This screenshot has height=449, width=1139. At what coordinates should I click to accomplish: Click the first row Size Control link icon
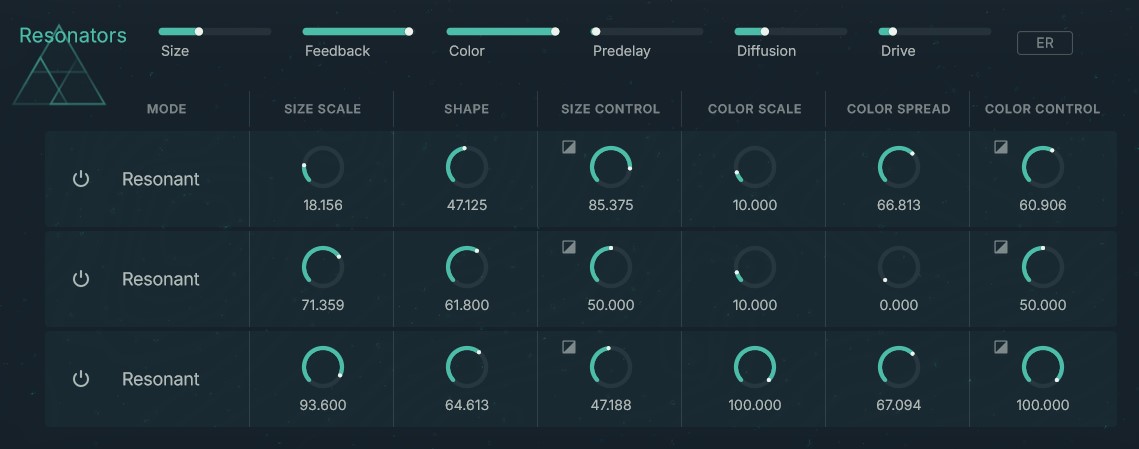[x=569, y=147]
